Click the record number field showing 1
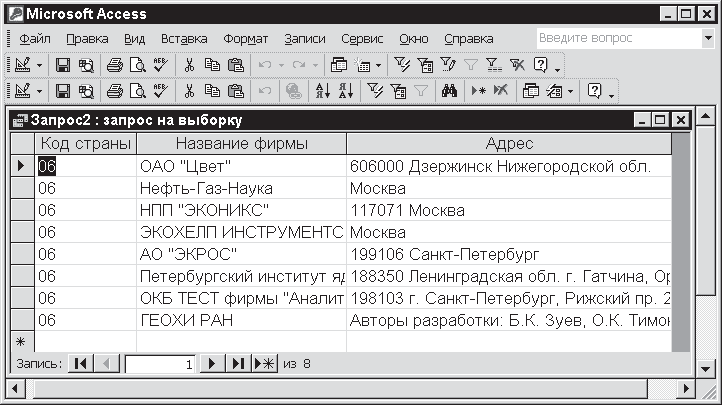This screenshot has height=405, width=722. click(160, 364)
